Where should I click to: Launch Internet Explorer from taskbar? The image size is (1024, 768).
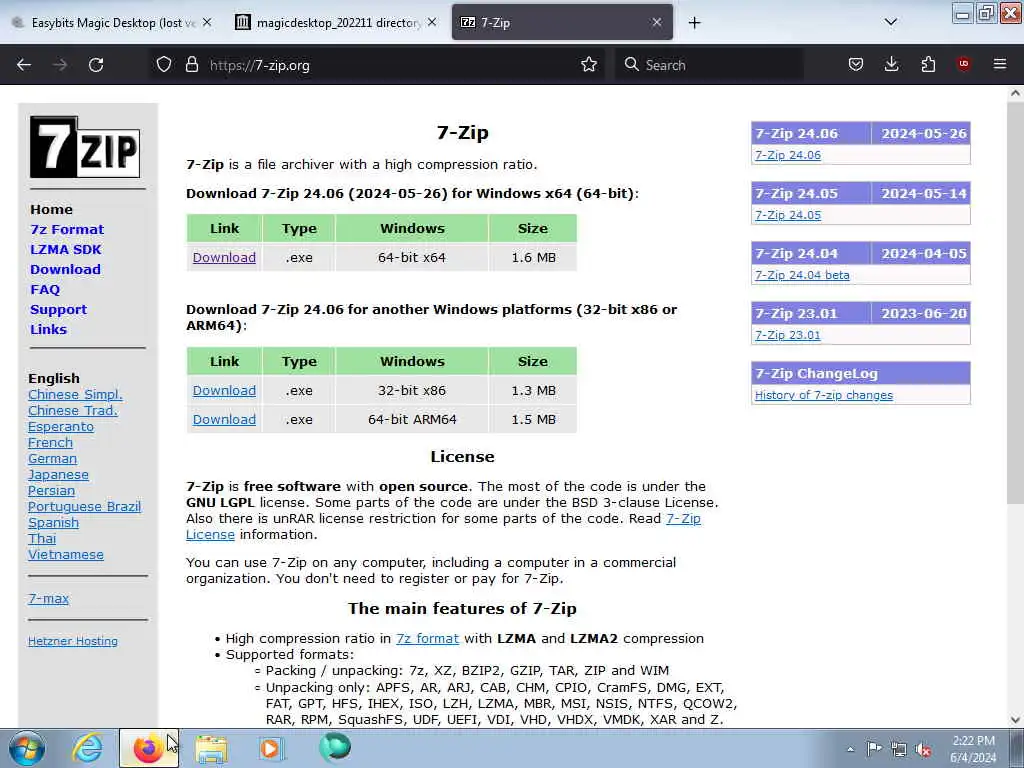coord(88,748)
